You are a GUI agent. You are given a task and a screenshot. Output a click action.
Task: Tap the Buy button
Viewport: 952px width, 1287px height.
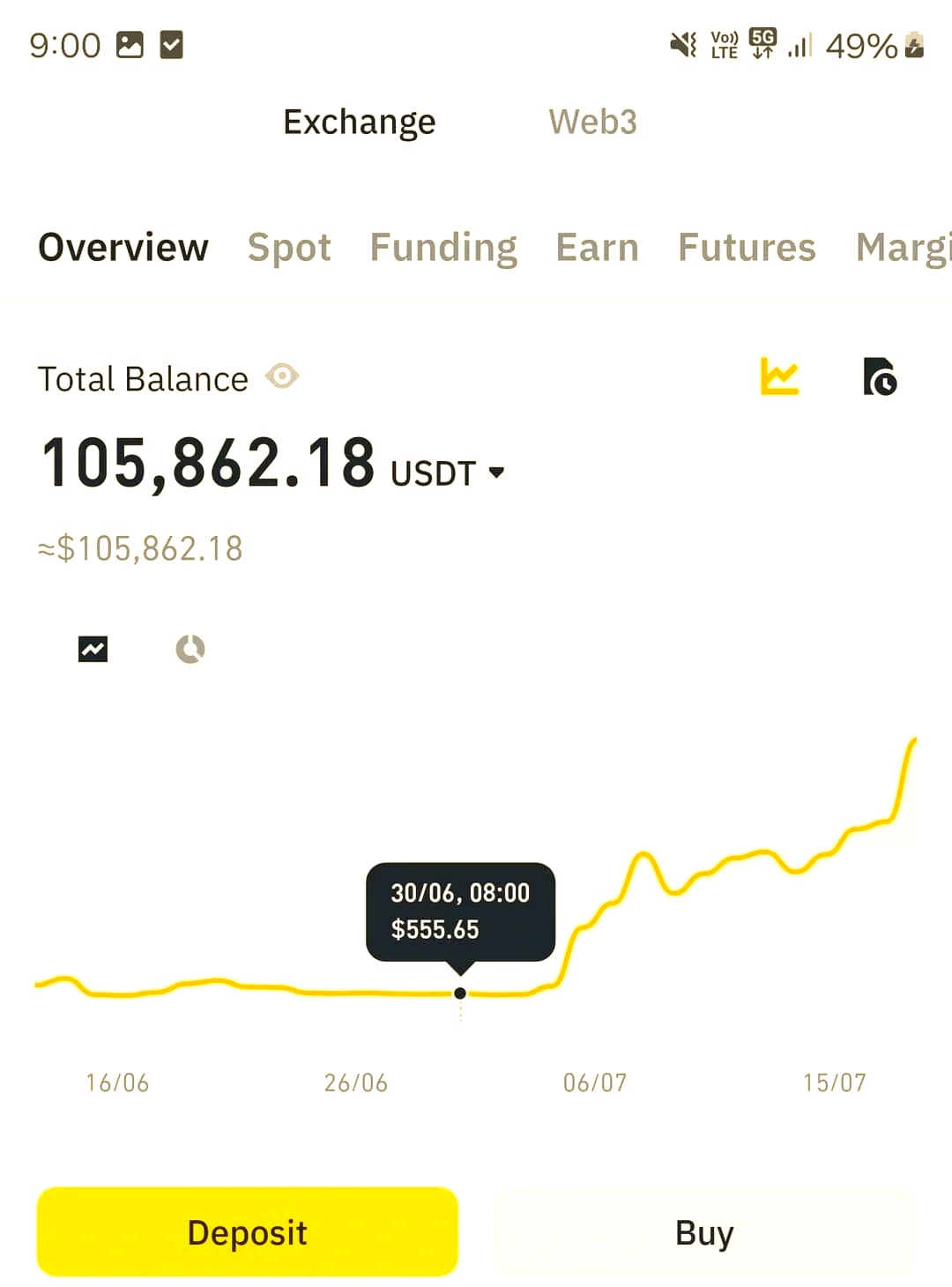(704, 1231)
